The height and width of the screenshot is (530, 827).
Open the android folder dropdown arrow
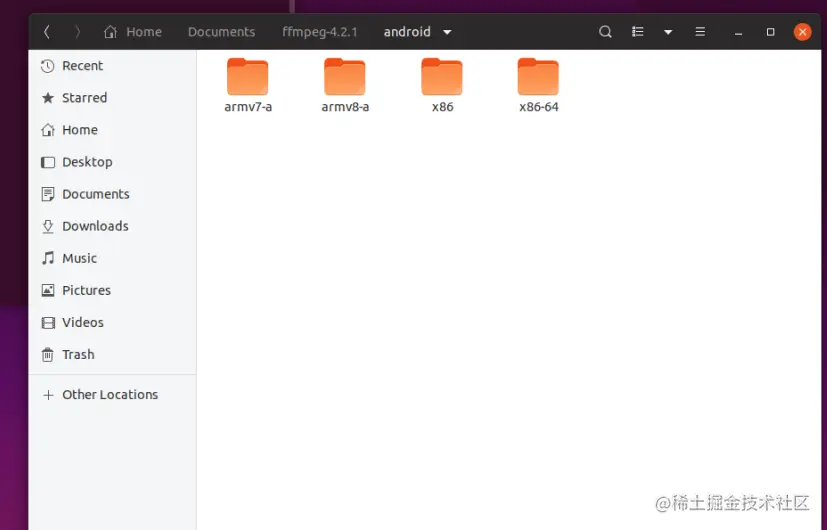(x=447, y=32)
